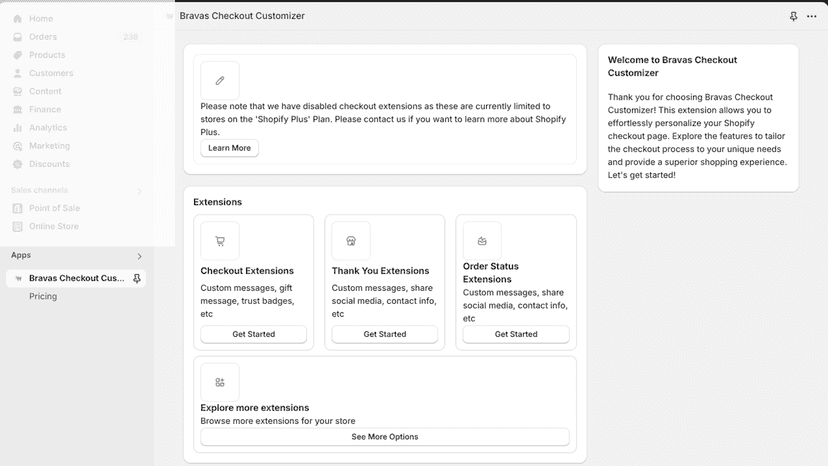828x466 pixels.
Task: Click the Extensions section heading
Action: pyautogui.click(x=218, y=202)
